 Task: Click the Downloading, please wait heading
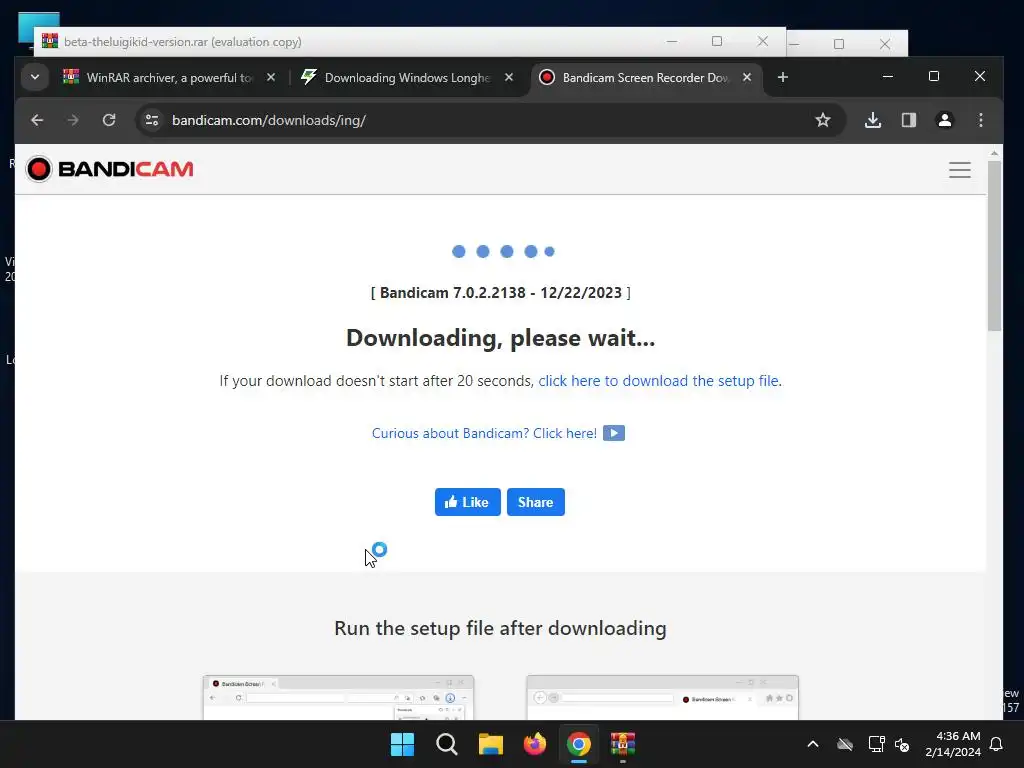(500, 338)
